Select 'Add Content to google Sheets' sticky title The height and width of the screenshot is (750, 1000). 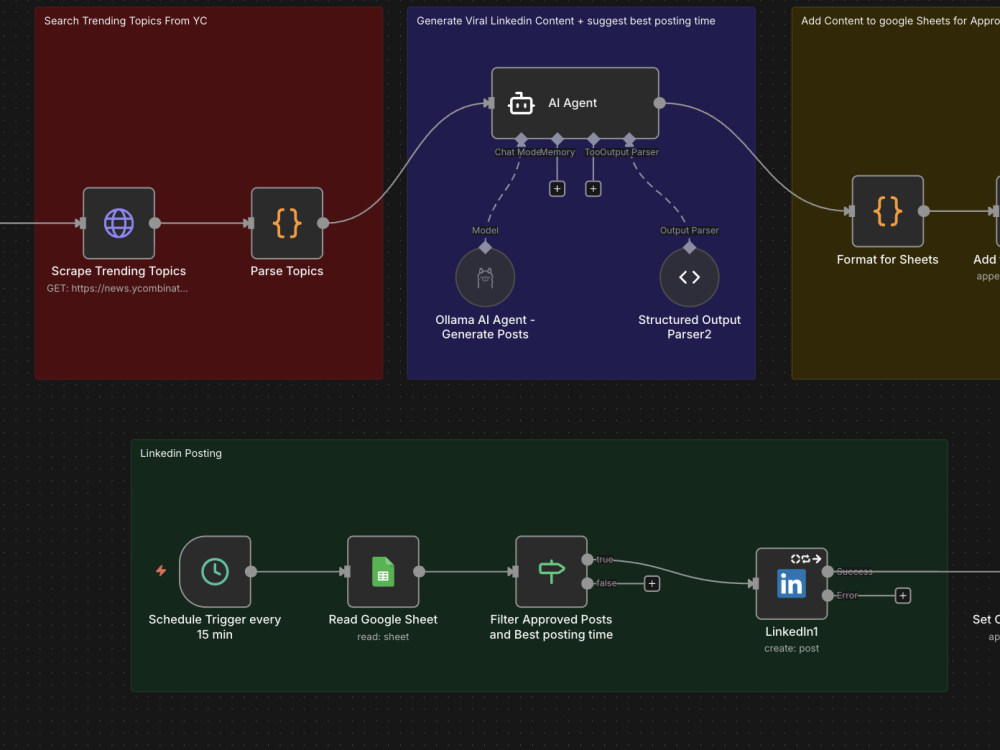[x=900, y=20]
